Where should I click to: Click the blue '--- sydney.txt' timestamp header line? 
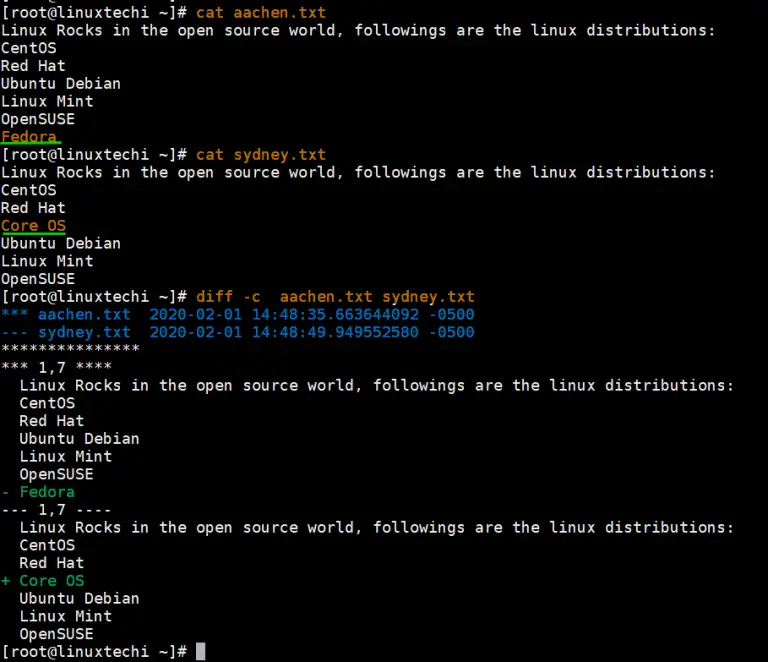coord(238,332)
